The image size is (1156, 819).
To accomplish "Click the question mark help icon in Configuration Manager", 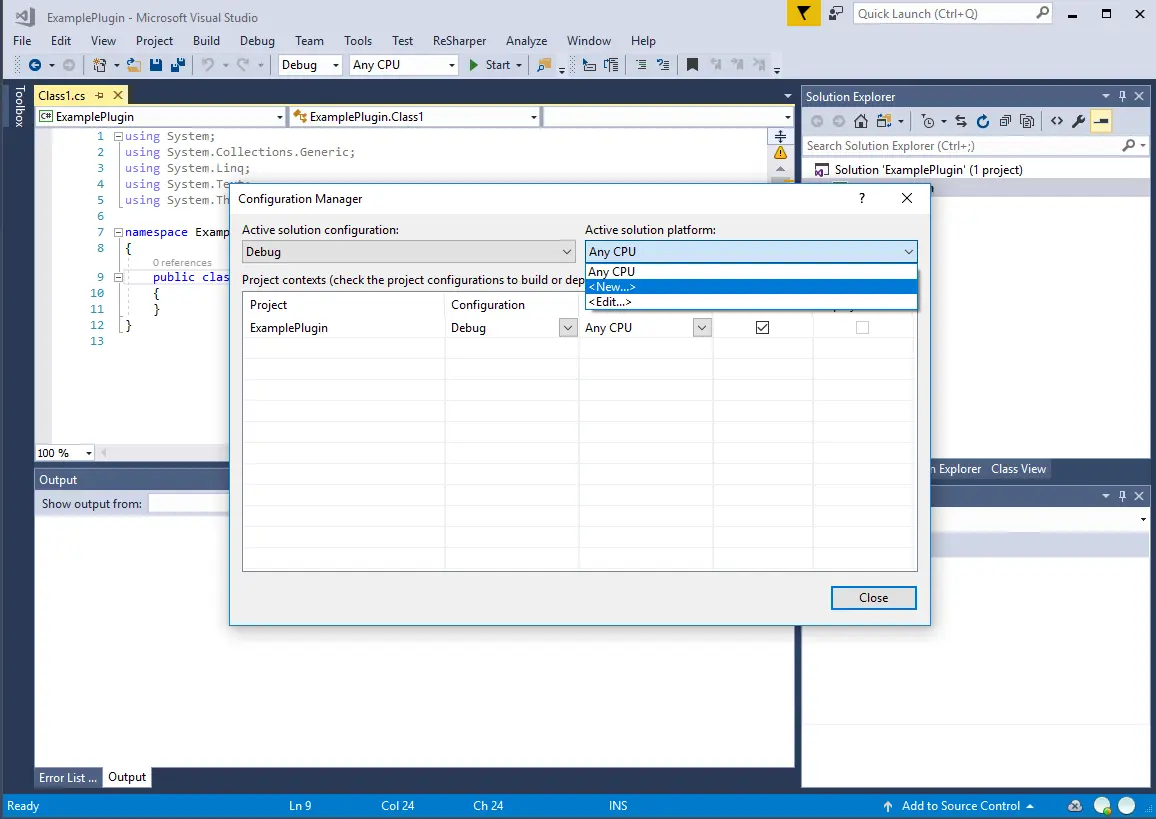I will point(862,198).
